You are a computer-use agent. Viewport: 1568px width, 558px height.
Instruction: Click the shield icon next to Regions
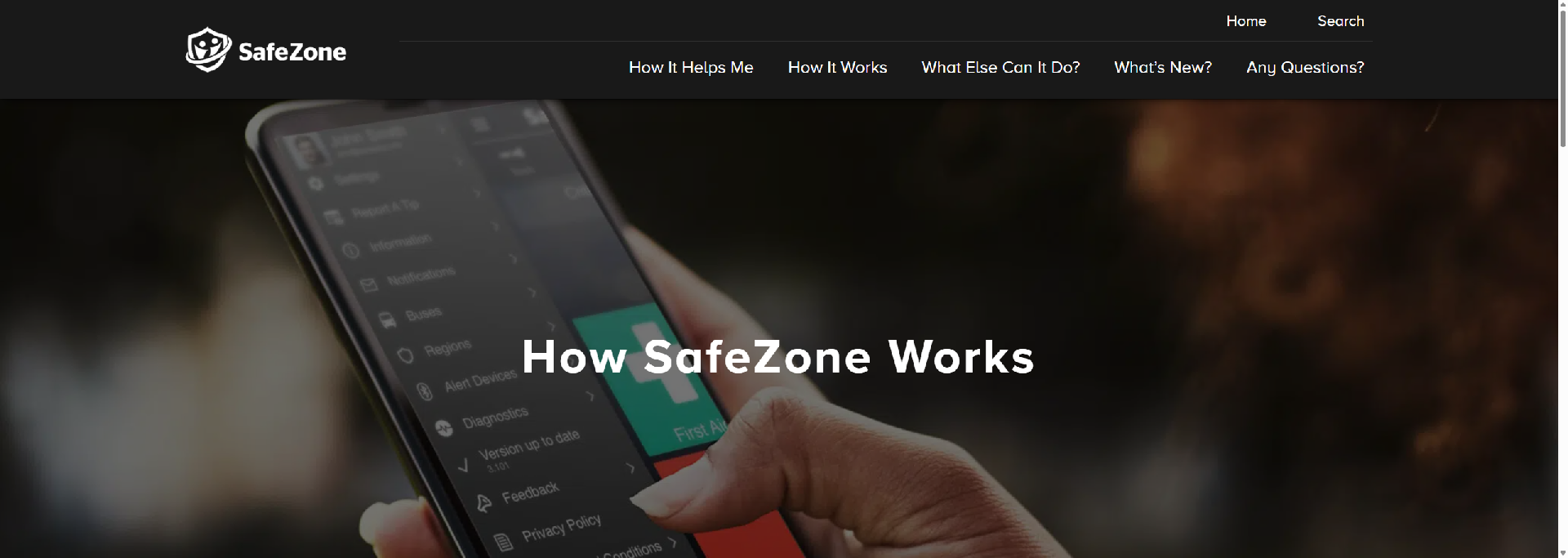405,356
